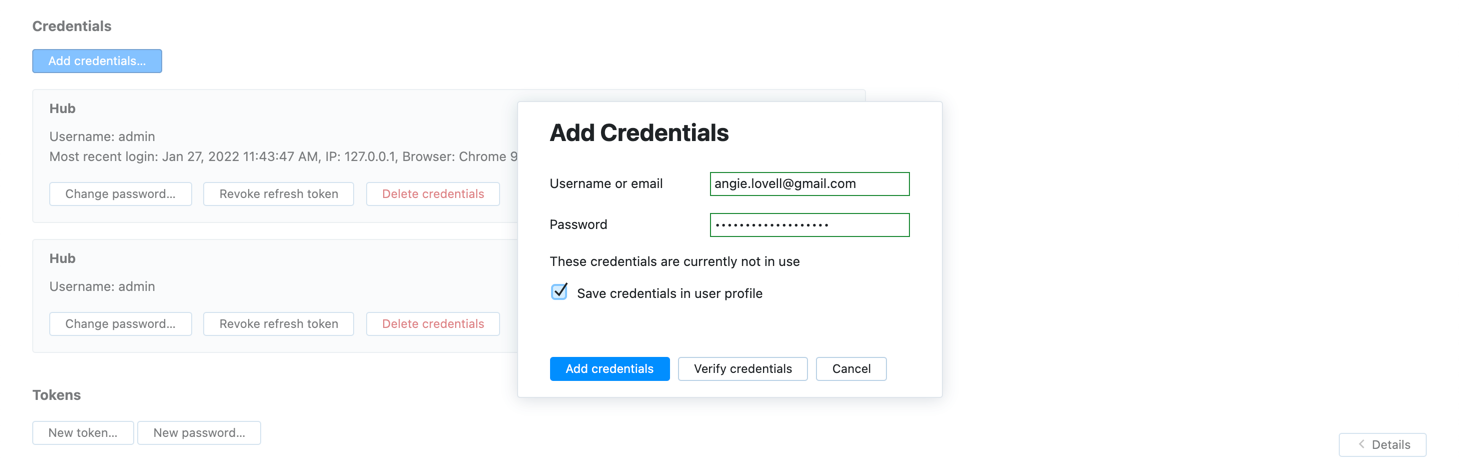The height and width of the screenshot is (459, 1459).
Task: Click the "Username or email" label text
Action: point(606,184)
